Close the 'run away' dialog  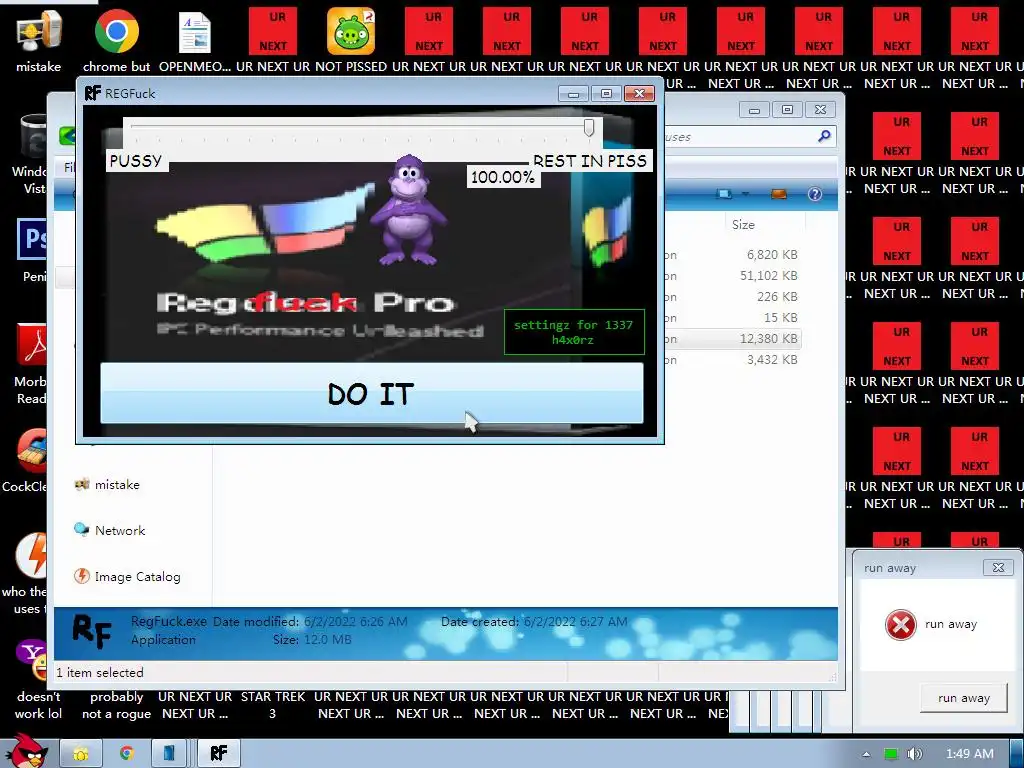coord(998,568)
